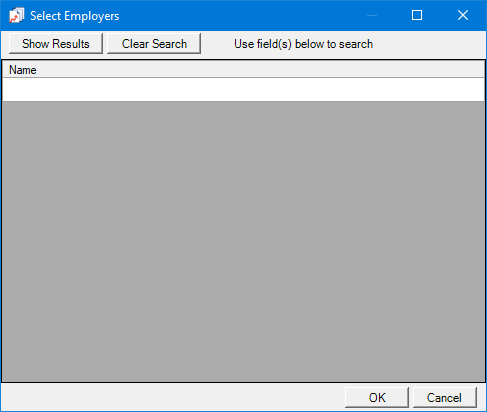Reset filters using Clear Search
Viewport: 487px width, 412px height.
click(154, 44)
